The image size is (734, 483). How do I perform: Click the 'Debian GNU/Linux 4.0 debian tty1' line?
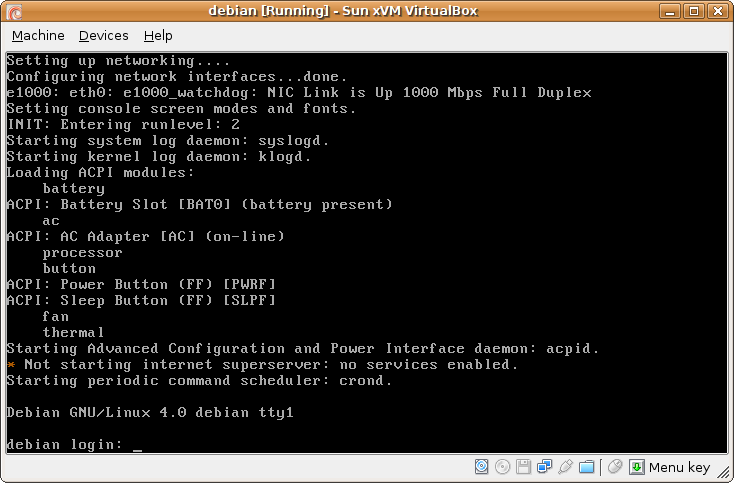click(150, 412)
